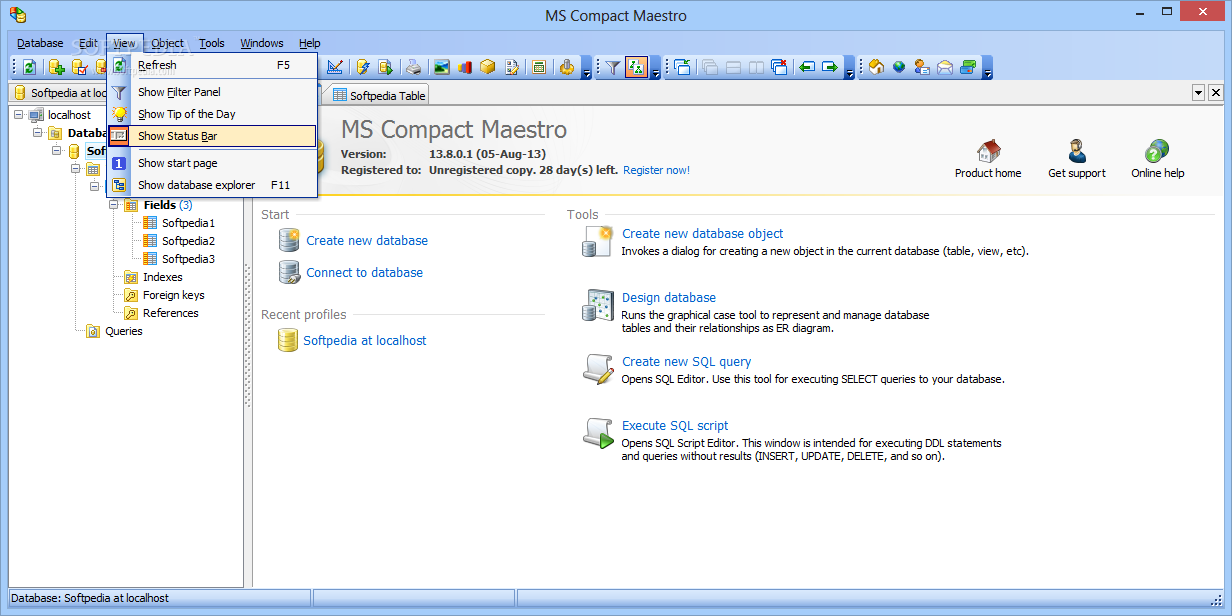Viewport: 1232px width, 616px height.
Task: Click the create database profile icon with green plus
Action: [x=57, y=67]
